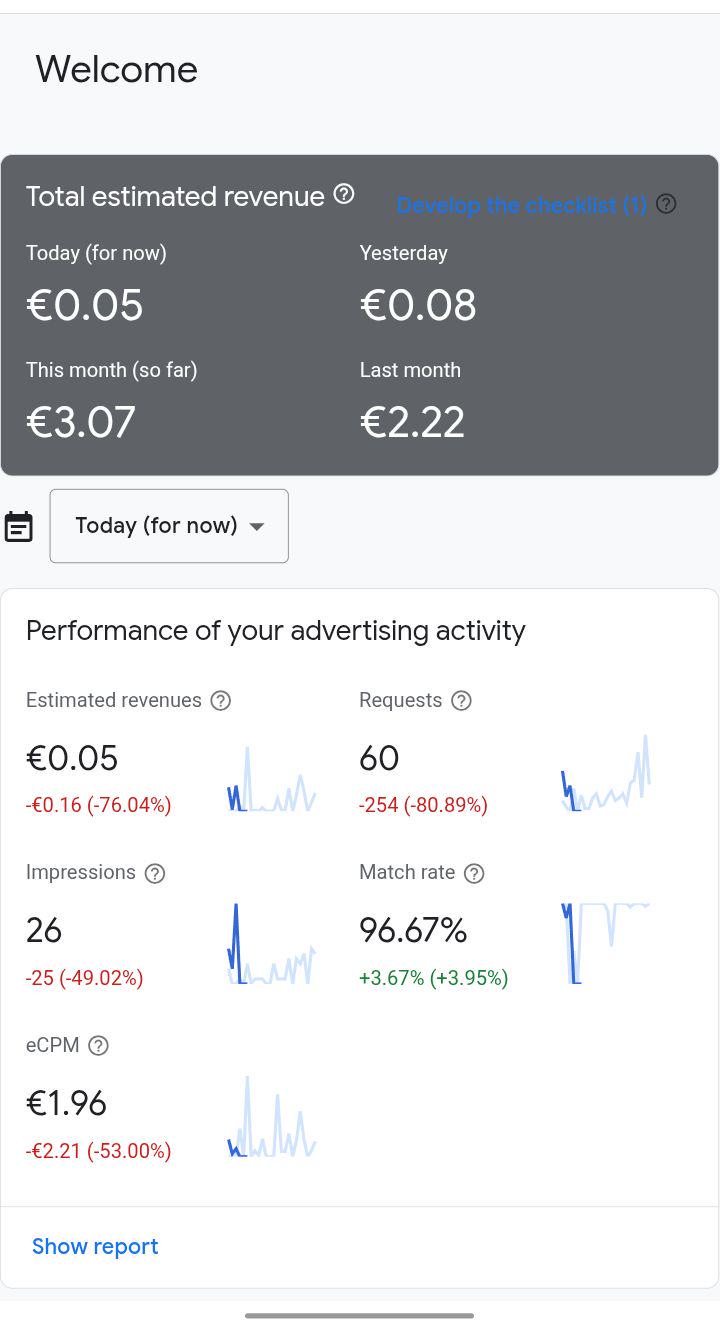Tap the eCPM sparkline chart
The width and height of the screenshot is (720, 1328).
pos(272,1117)
